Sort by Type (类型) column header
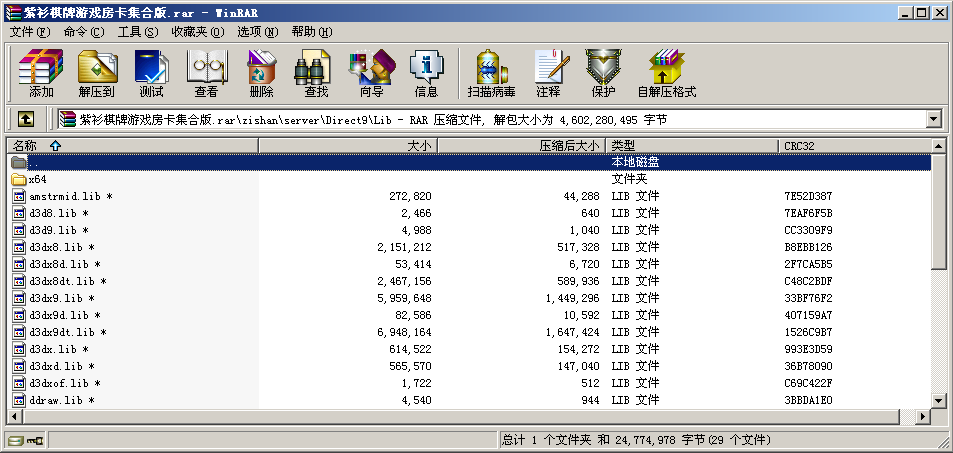The image size is (953, 453). pyautogui.click(x=692, y=146)
